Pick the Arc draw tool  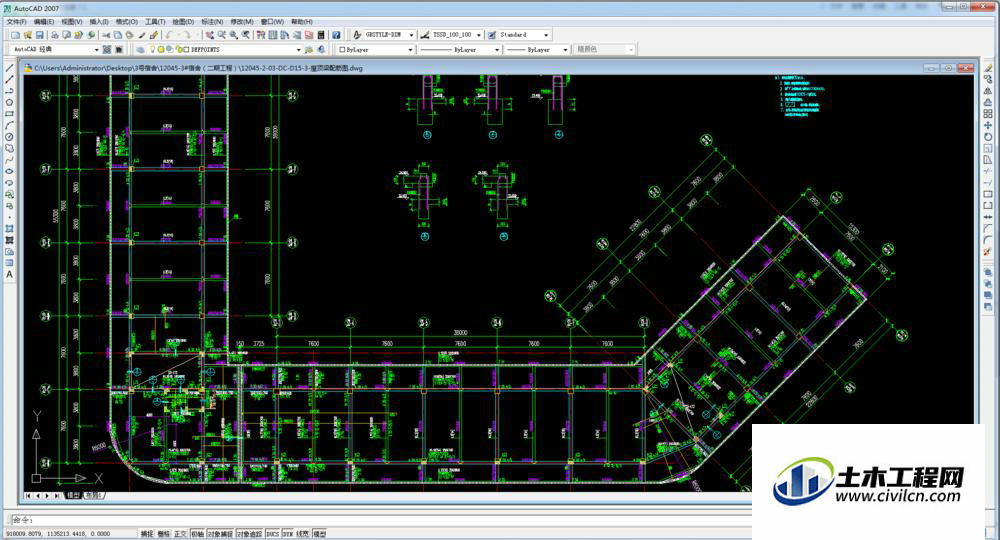(10, 125)
